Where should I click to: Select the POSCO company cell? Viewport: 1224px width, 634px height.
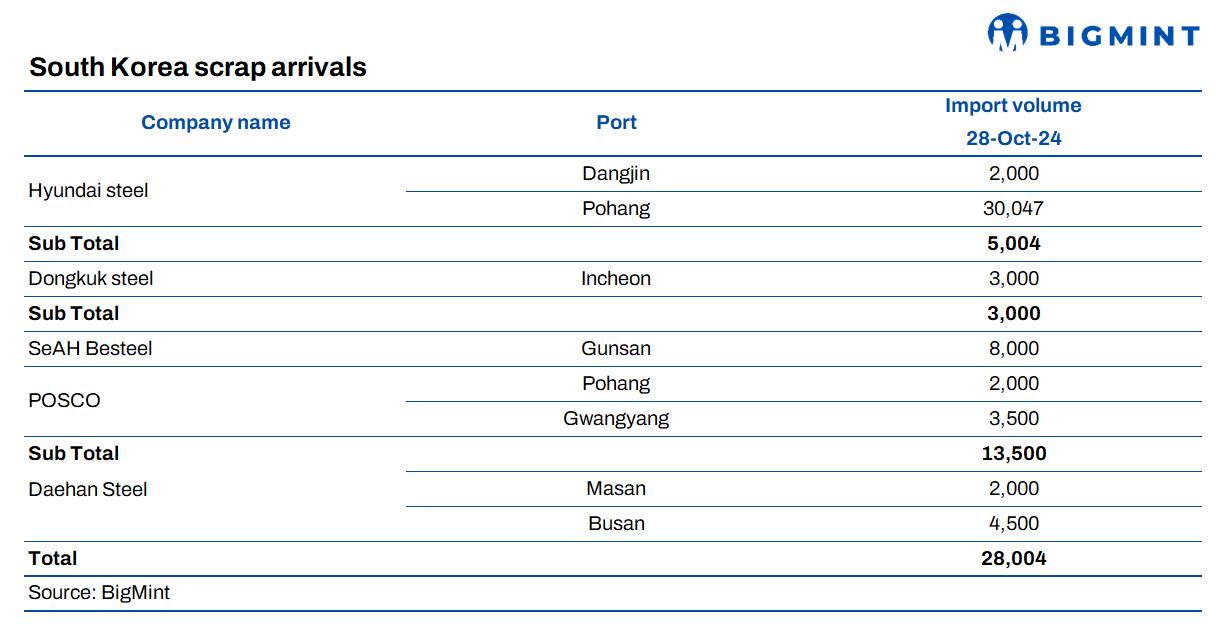(64, 400)
